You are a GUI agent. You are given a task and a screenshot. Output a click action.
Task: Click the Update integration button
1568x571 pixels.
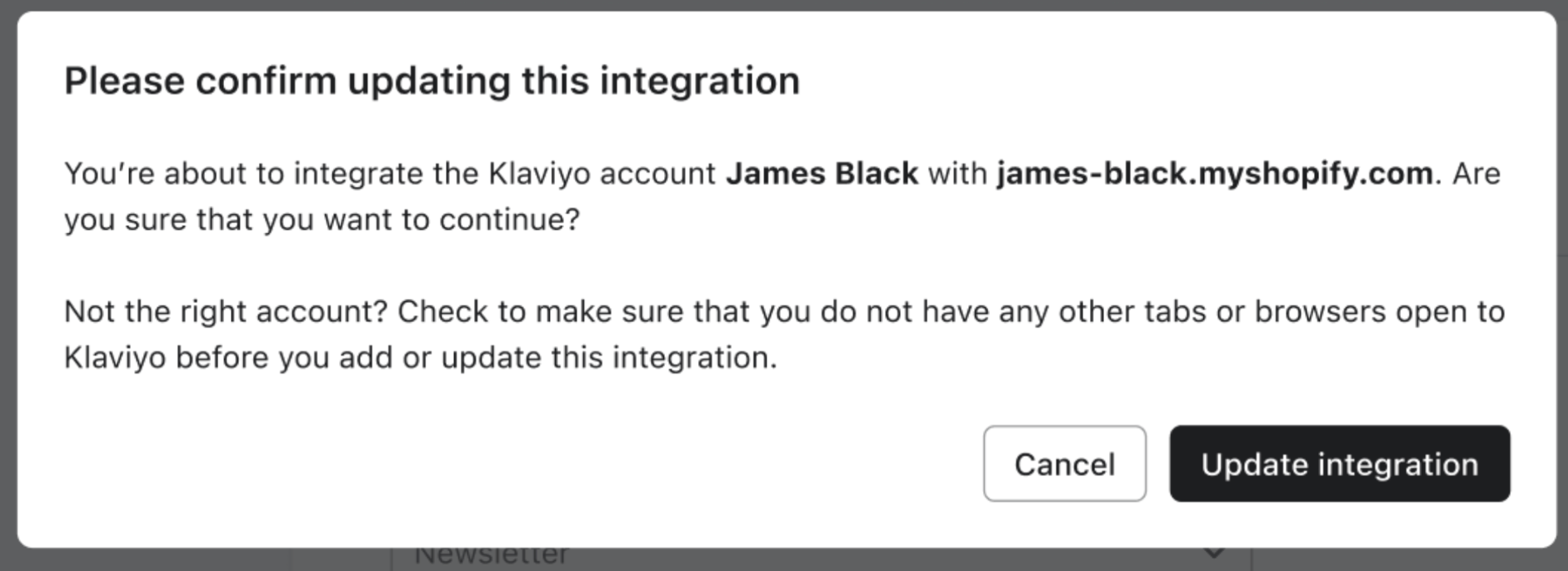coord(1339,464)
